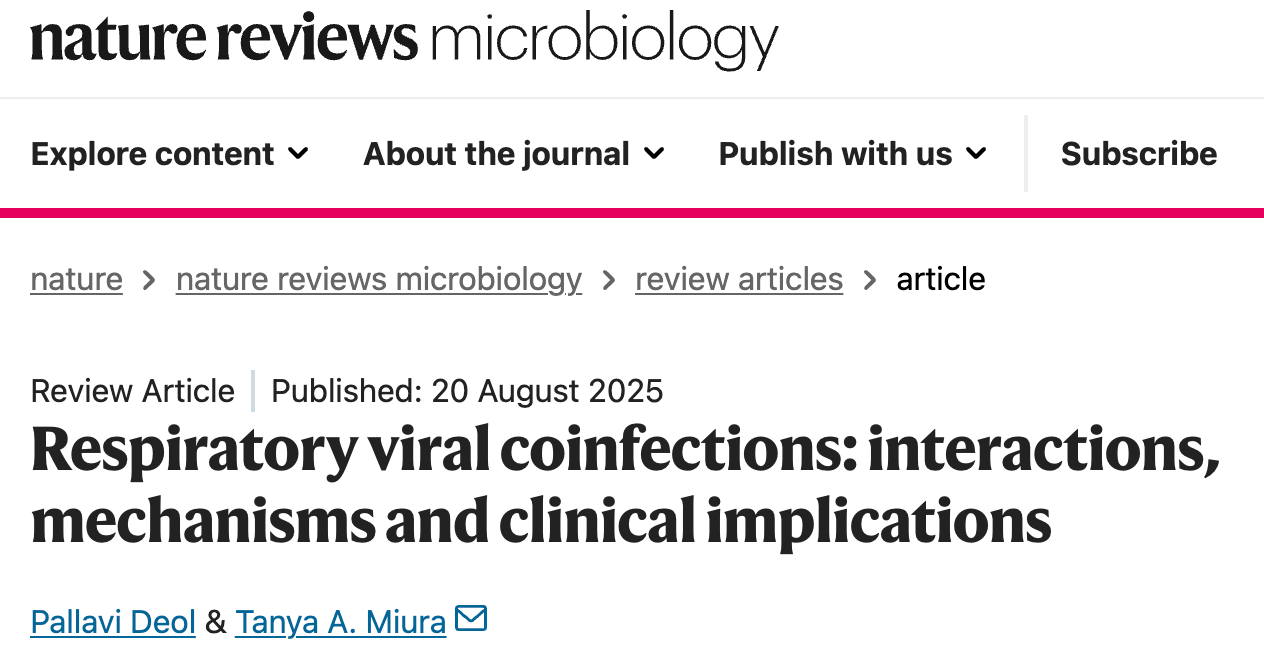The width and height of the screenshot is (1264, 658).
Task: Click the nature reviews microbiology journal logo
Action: (x=404, y=40)
